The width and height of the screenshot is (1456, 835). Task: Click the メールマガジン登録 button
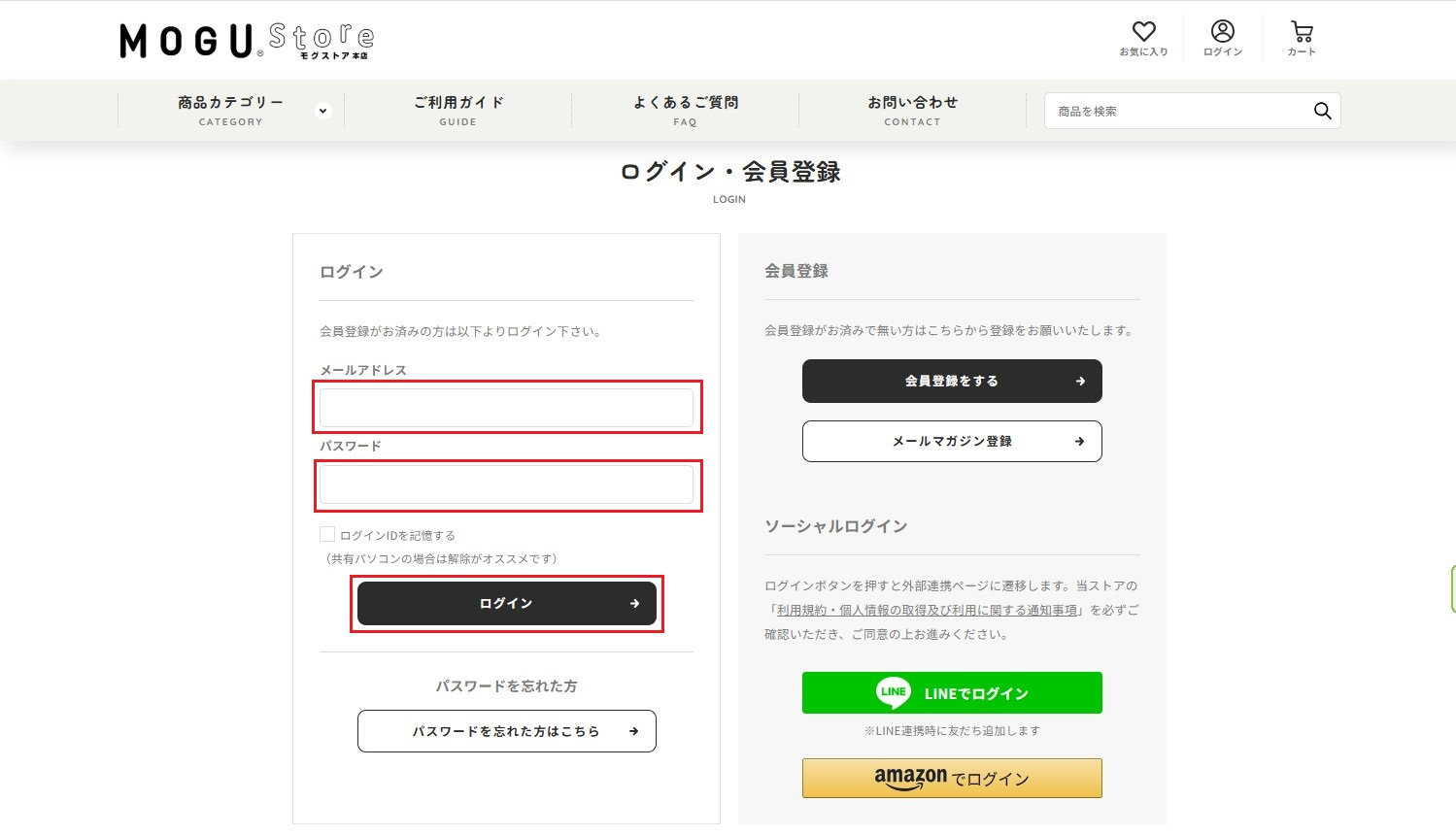point(952,441)
